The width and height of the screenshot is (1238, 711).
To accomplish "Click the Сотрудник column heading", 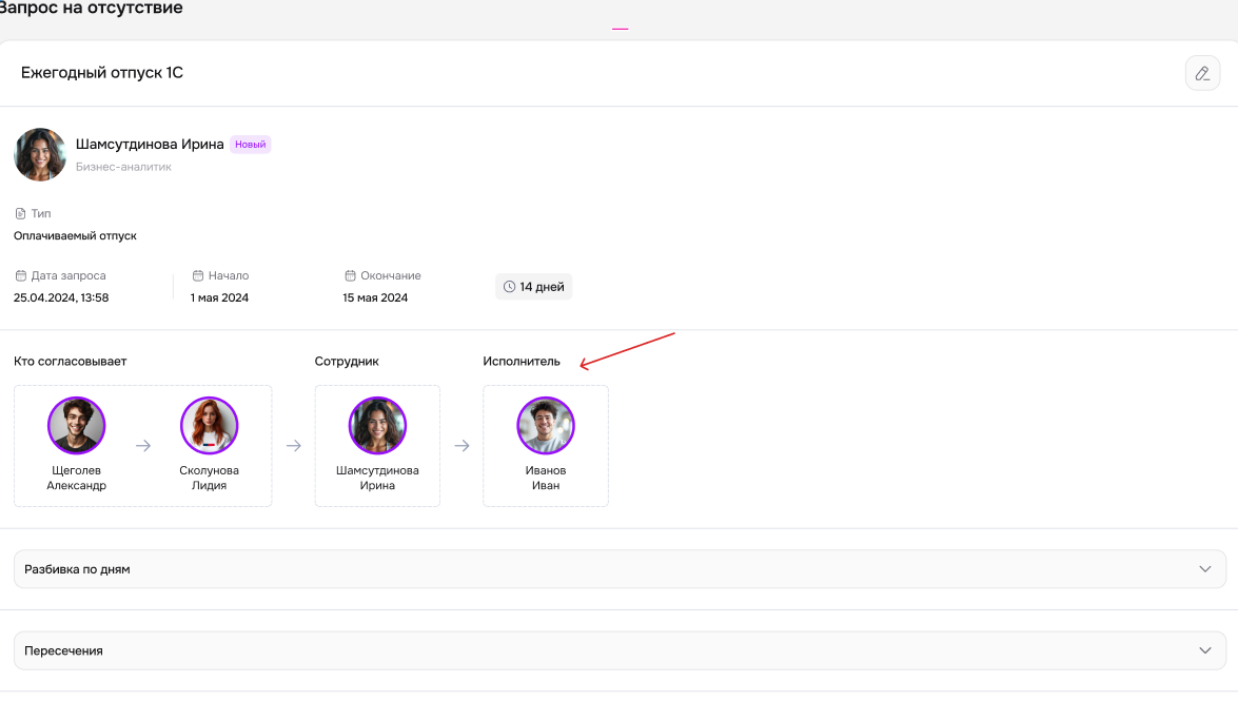I will 347,361.
